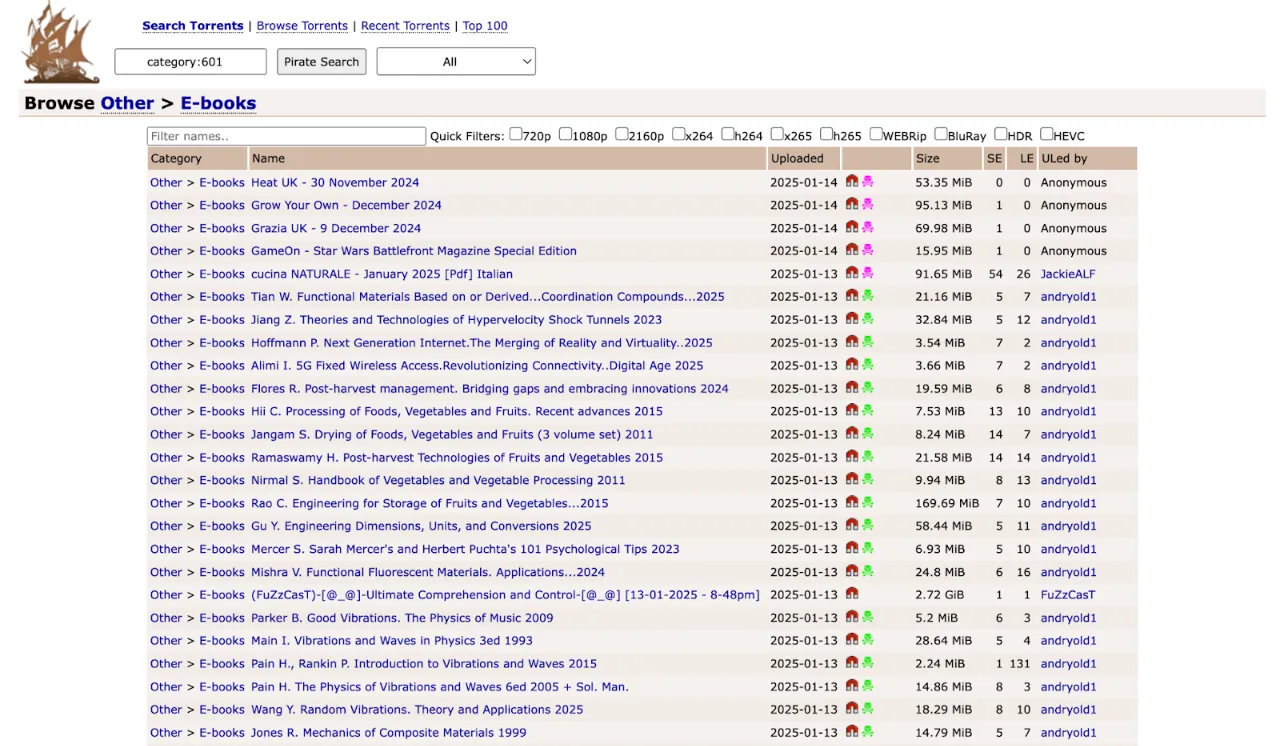Open magnet link for Jangam S. Drying of Foods
The height and width of the screenshot is (746, 1280).
tap(852, 434)
